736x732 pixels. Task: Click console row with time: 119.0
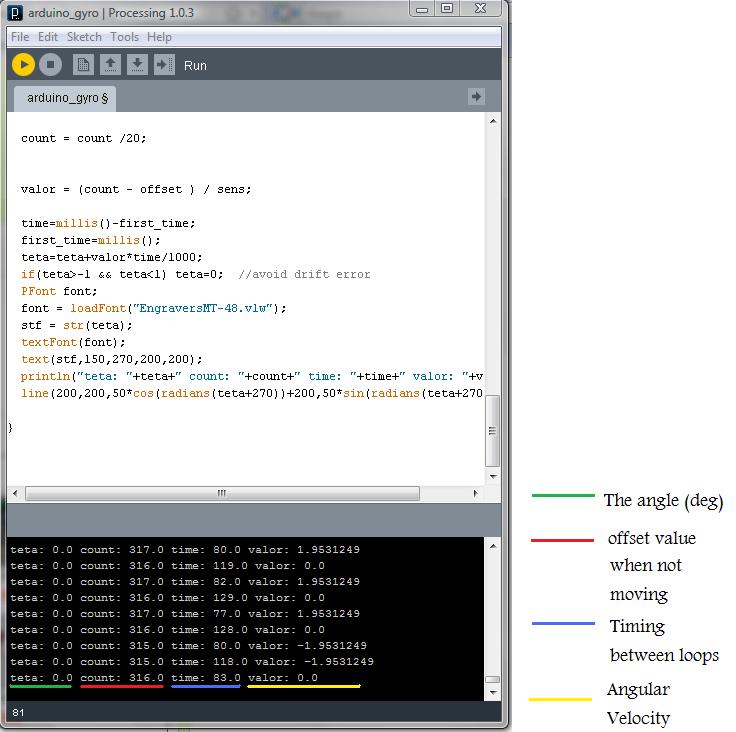point(168,566)
